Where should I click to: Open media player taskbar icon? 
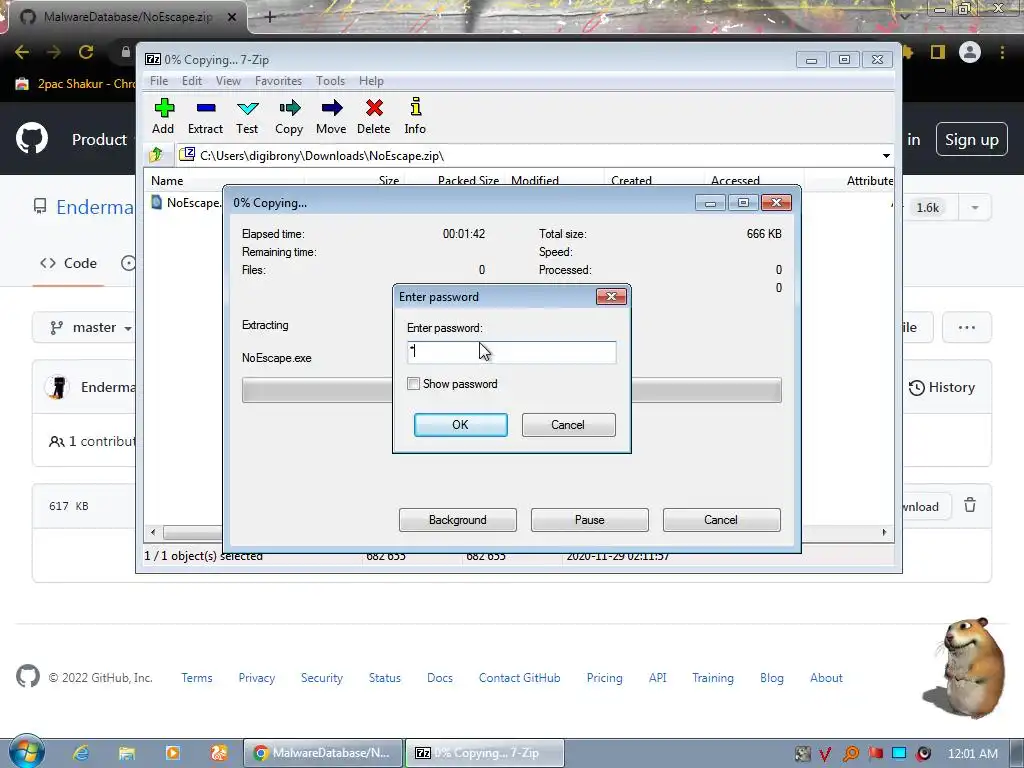173,753
